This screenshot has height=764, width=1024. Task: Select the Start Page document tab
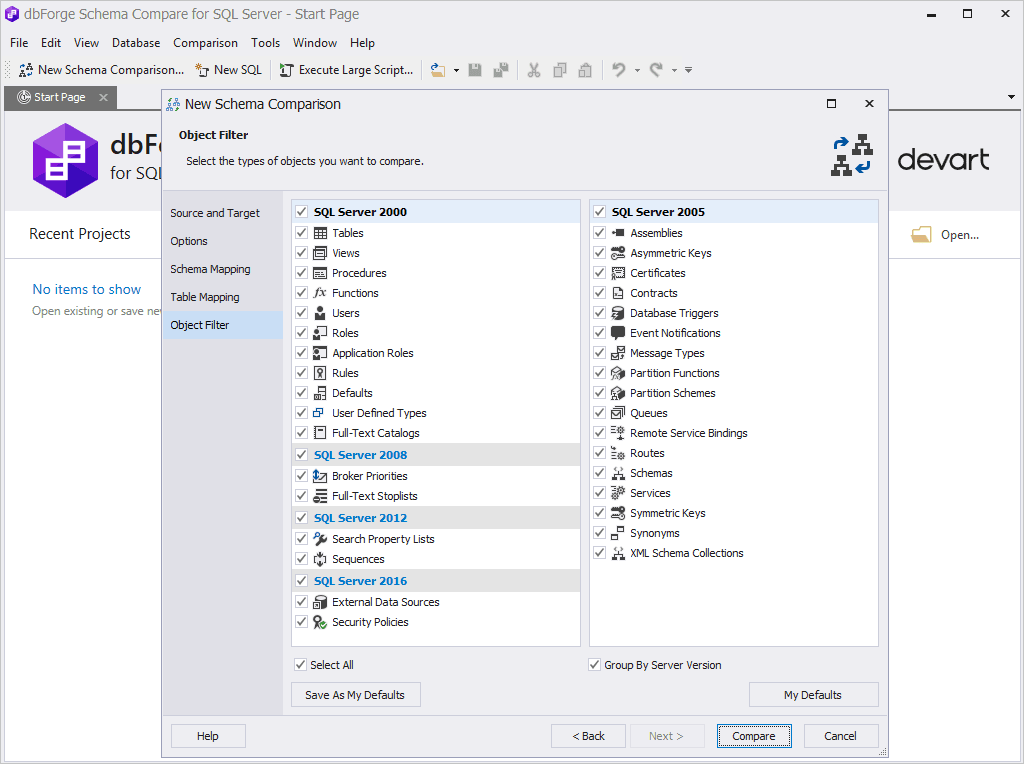pyautogui.click(x=59, y=97)
